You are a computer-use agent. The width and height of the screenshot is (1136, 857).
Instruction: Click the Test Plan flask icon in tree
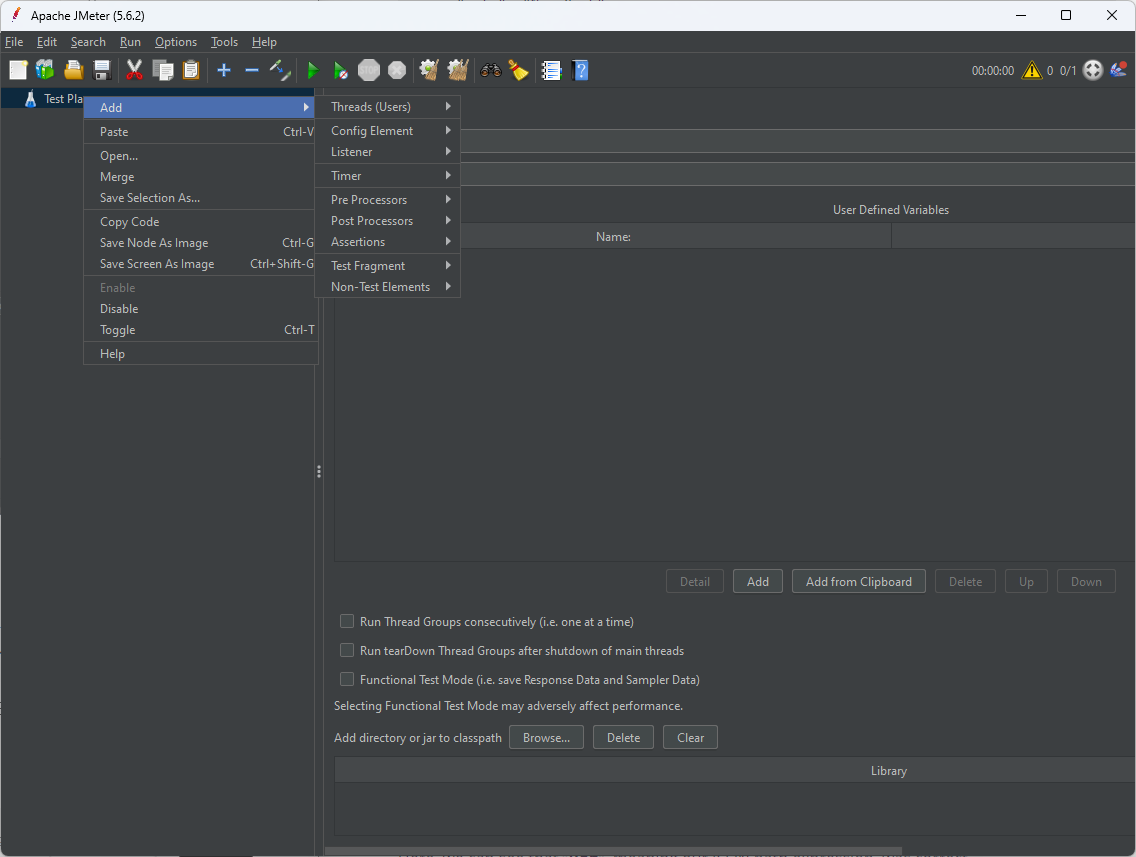(x=30, y=99)
